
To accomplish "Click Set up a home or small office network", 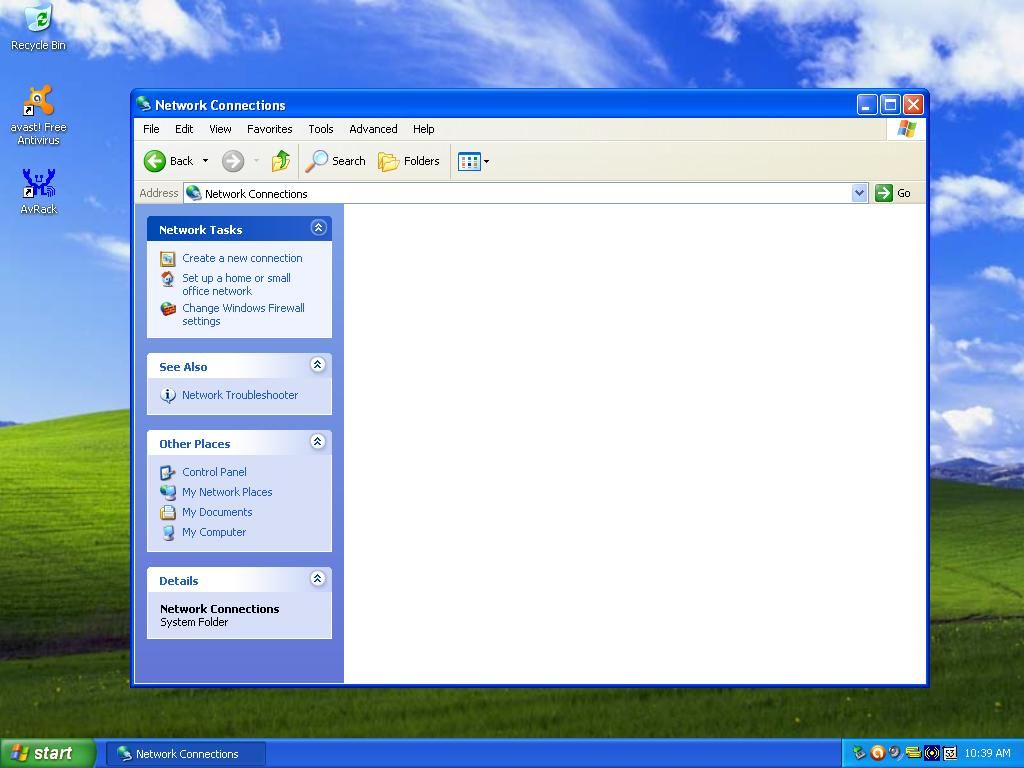I will pos(236,285).
